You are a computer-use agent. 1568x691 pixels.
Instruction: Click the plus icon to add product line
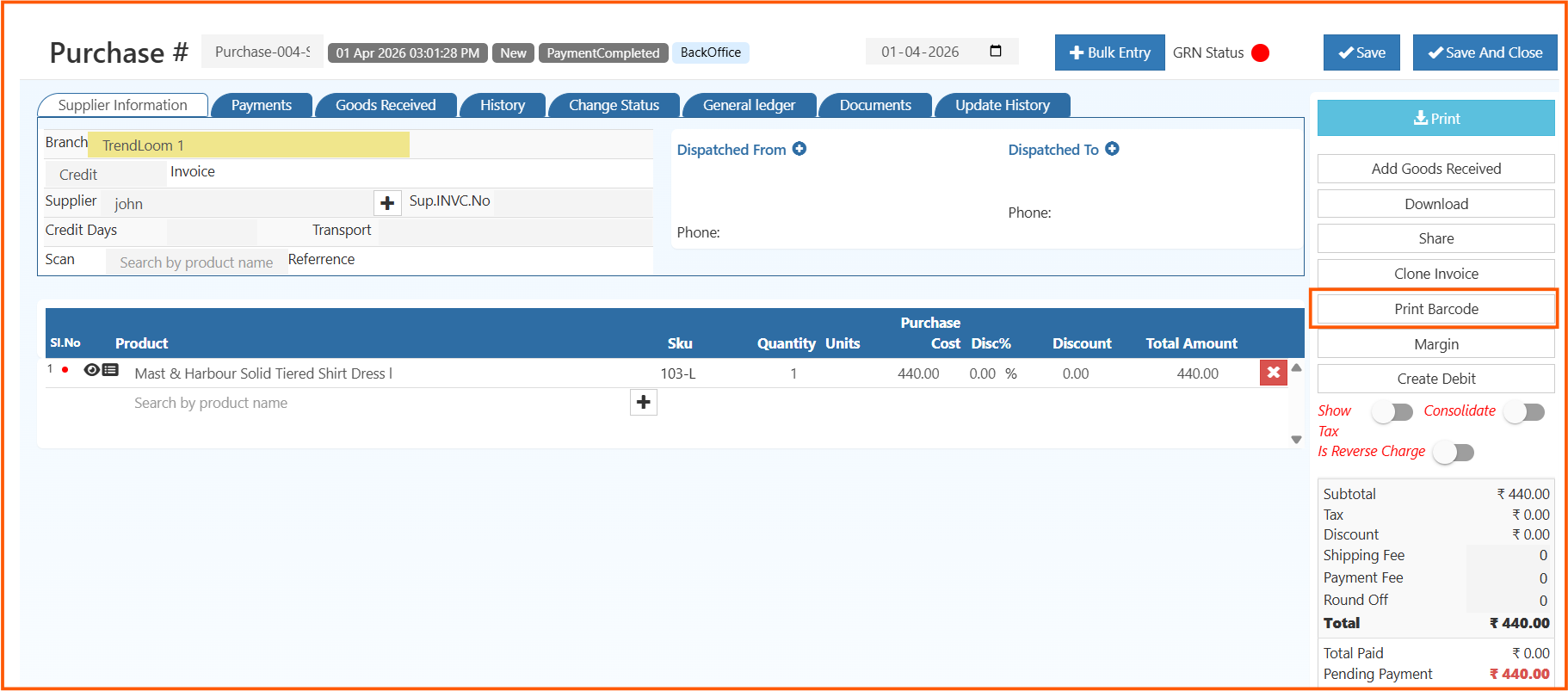(643, 403)
